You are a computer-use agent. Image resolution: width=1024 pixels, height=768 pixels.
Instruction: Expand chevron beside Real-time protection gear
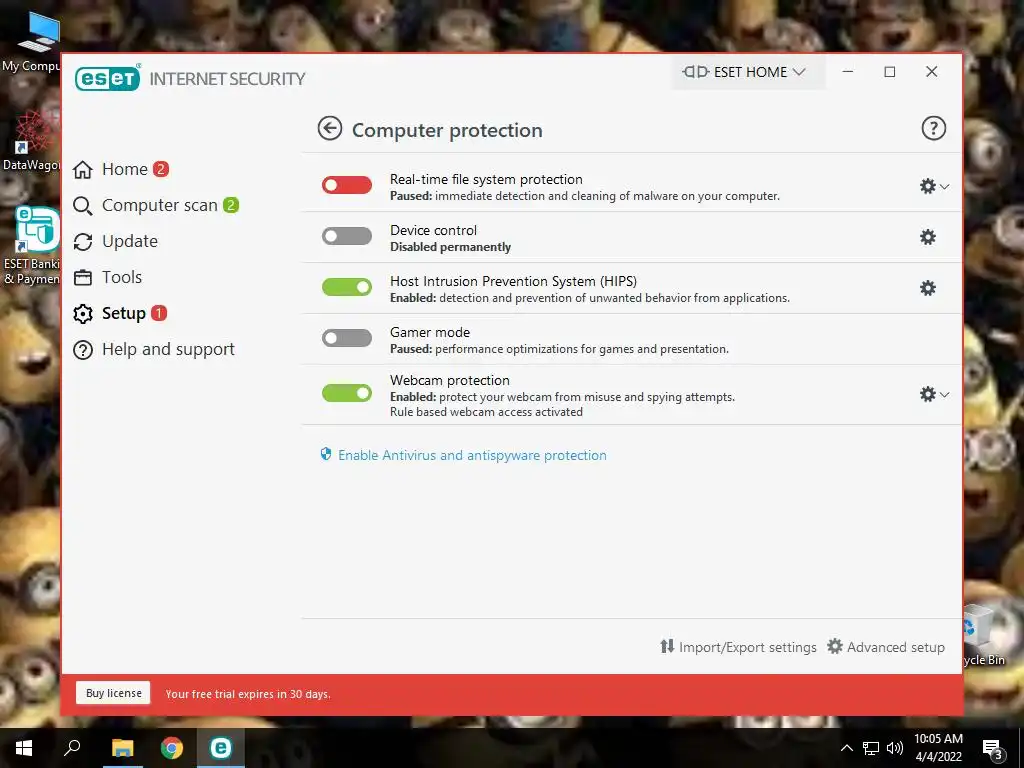(x=944, y=187)
